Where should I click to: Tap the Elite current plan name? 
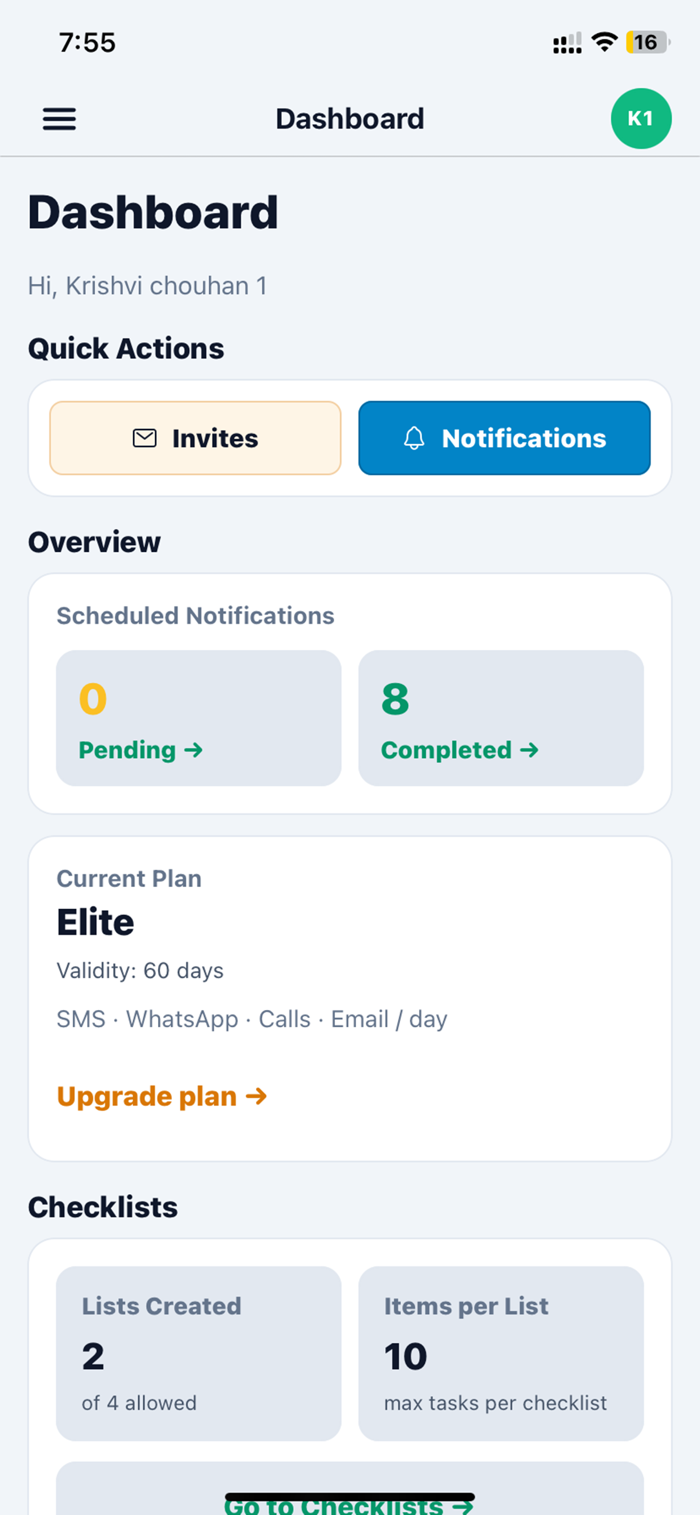point(96,922)
